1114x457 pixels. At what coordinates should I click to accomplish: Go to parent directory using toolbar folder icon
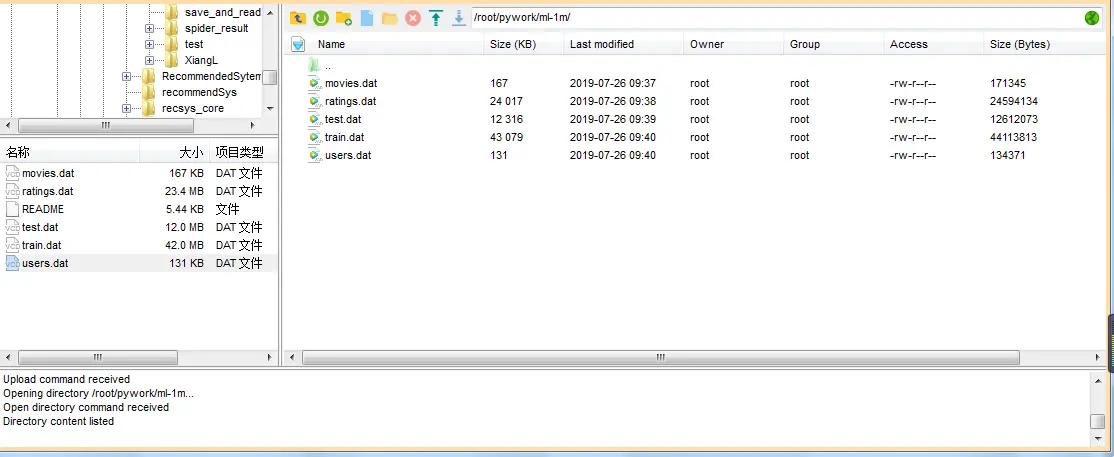(x=298, y=18)
